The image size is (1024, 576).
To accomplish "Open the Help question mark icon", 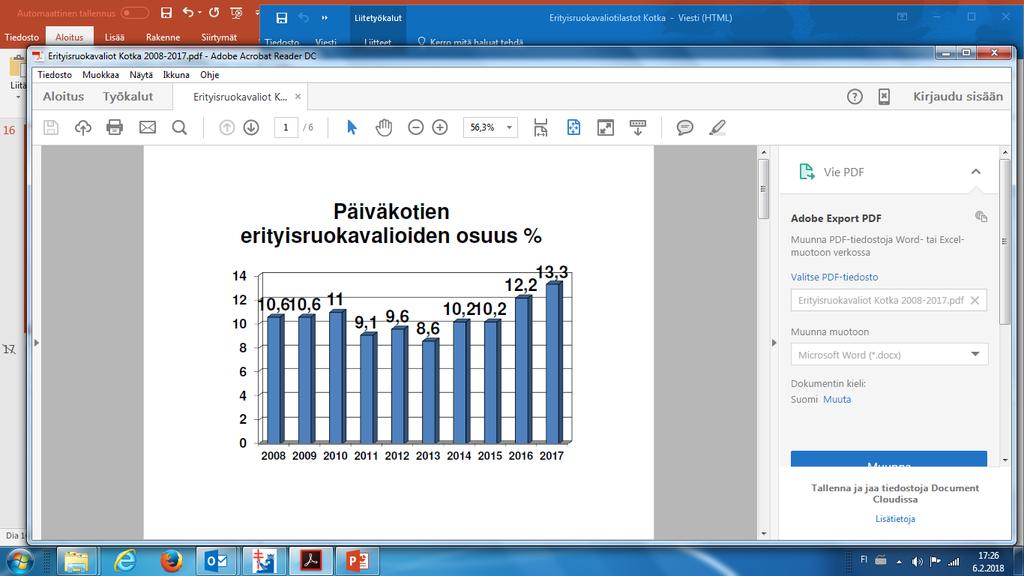I will tap(855, 97).
